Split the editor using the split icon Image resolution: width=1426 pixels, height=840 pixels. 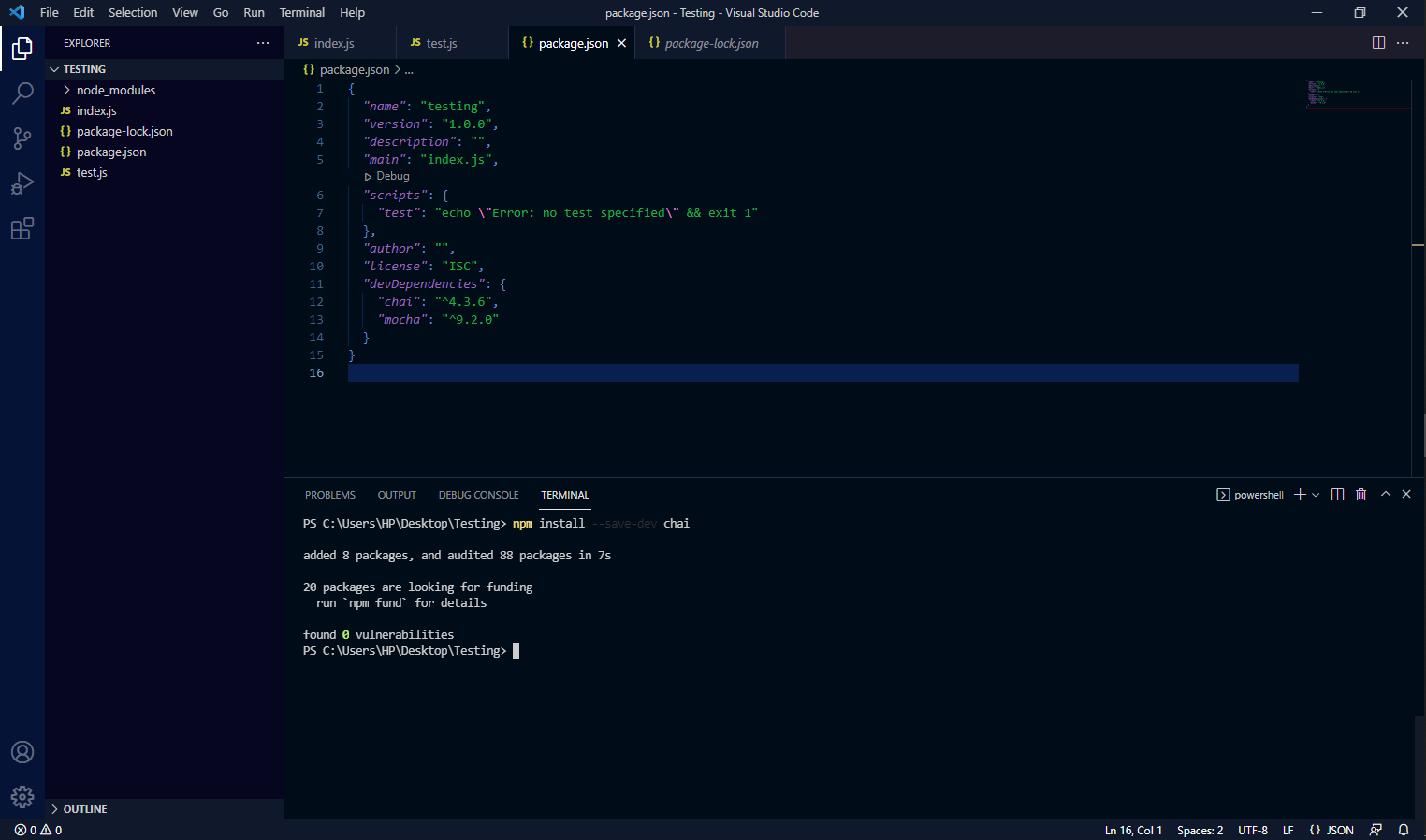tap(1377, 42)
